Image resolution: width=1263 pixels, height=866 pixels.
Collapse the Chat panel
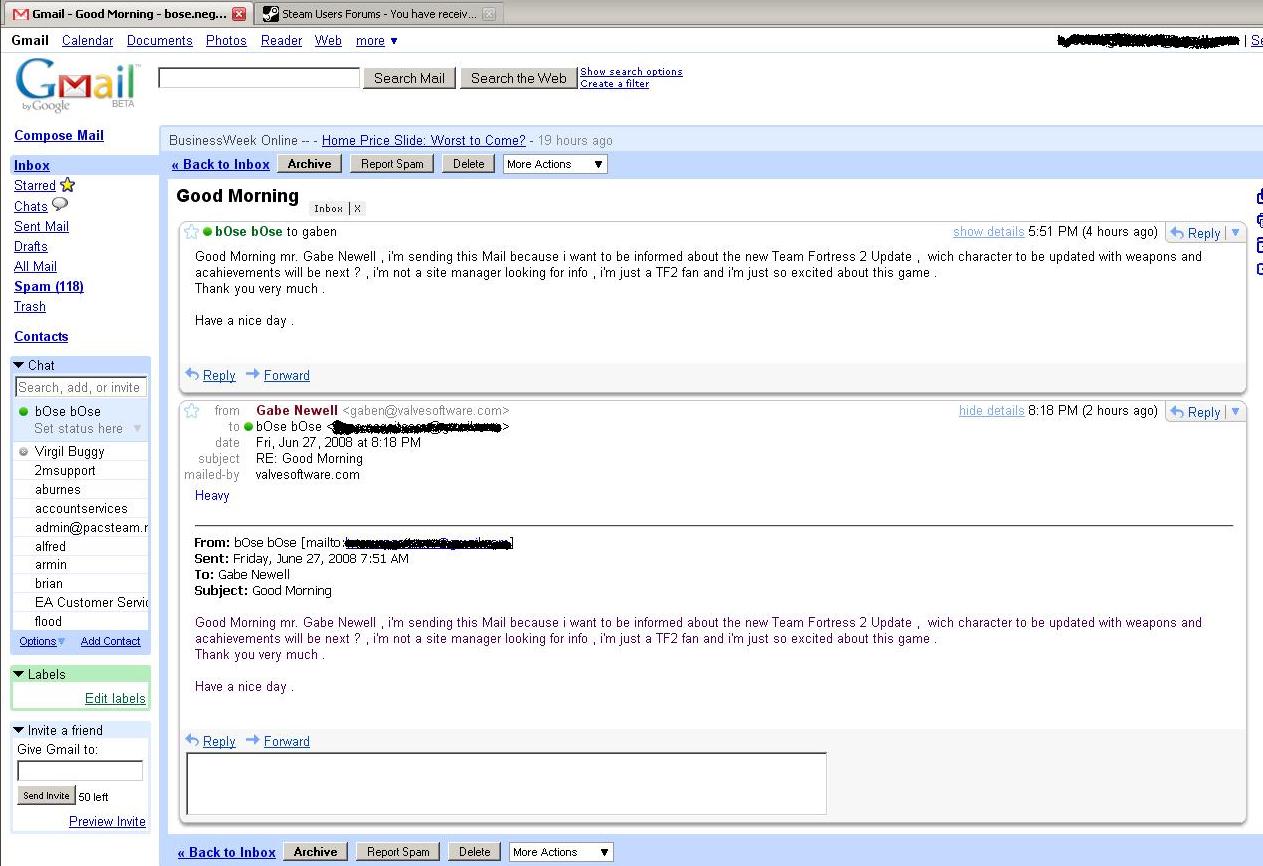19,365
